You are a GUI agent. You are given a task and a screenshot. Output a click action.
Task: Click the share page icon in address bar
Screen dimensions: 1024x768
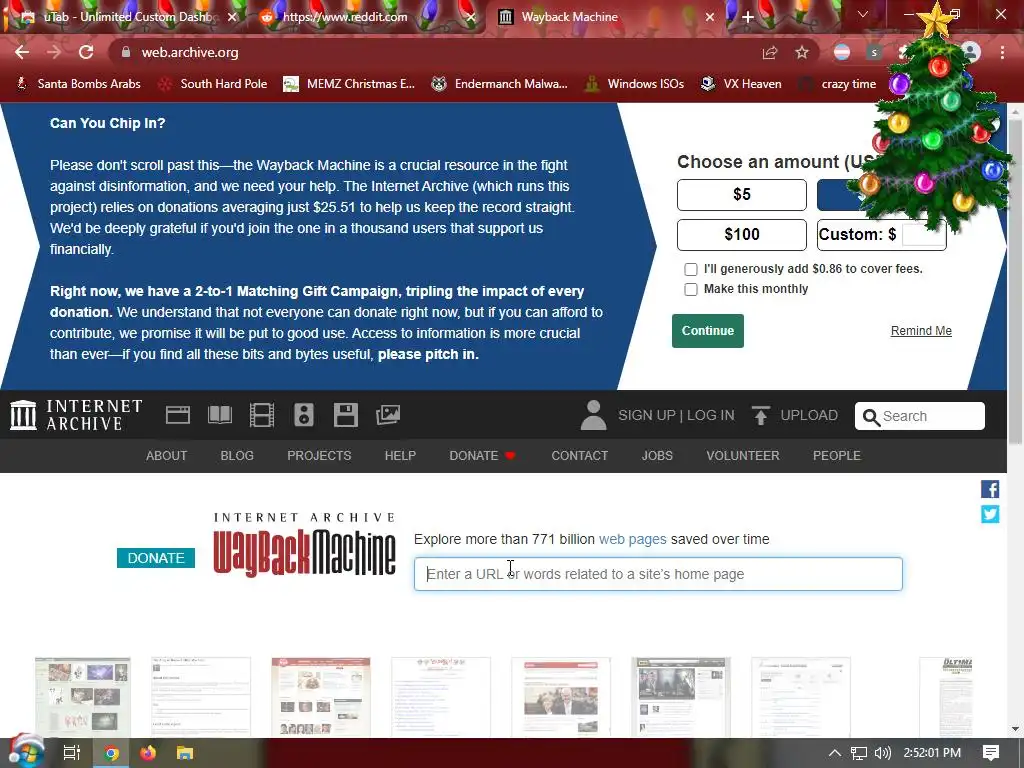click(x=770, y=52)
